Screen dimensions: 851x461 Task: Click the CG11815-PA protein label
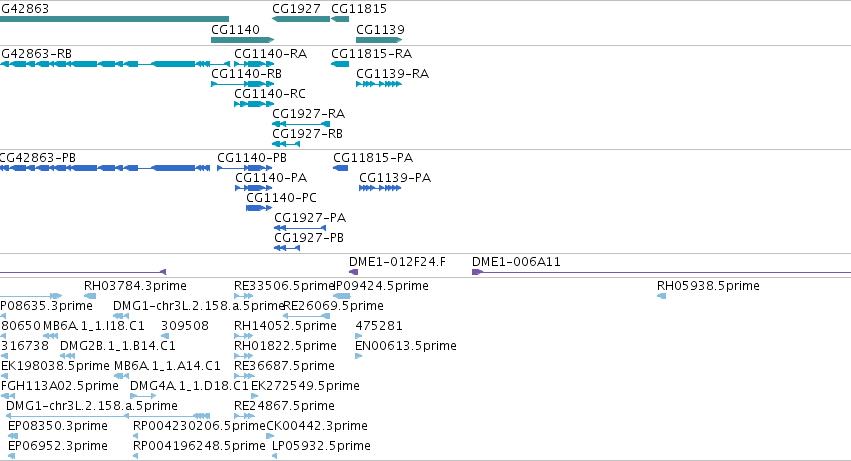373,157
